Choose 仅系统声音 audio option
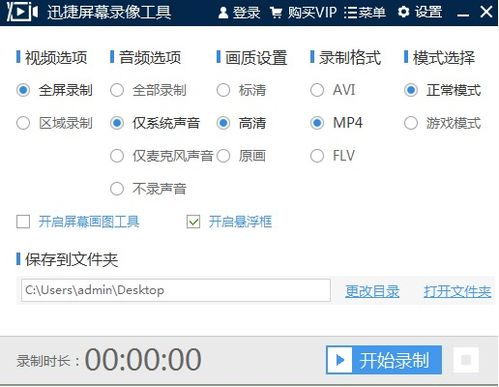The width and height of the screenshot is (499, 387). click(117, 123)
